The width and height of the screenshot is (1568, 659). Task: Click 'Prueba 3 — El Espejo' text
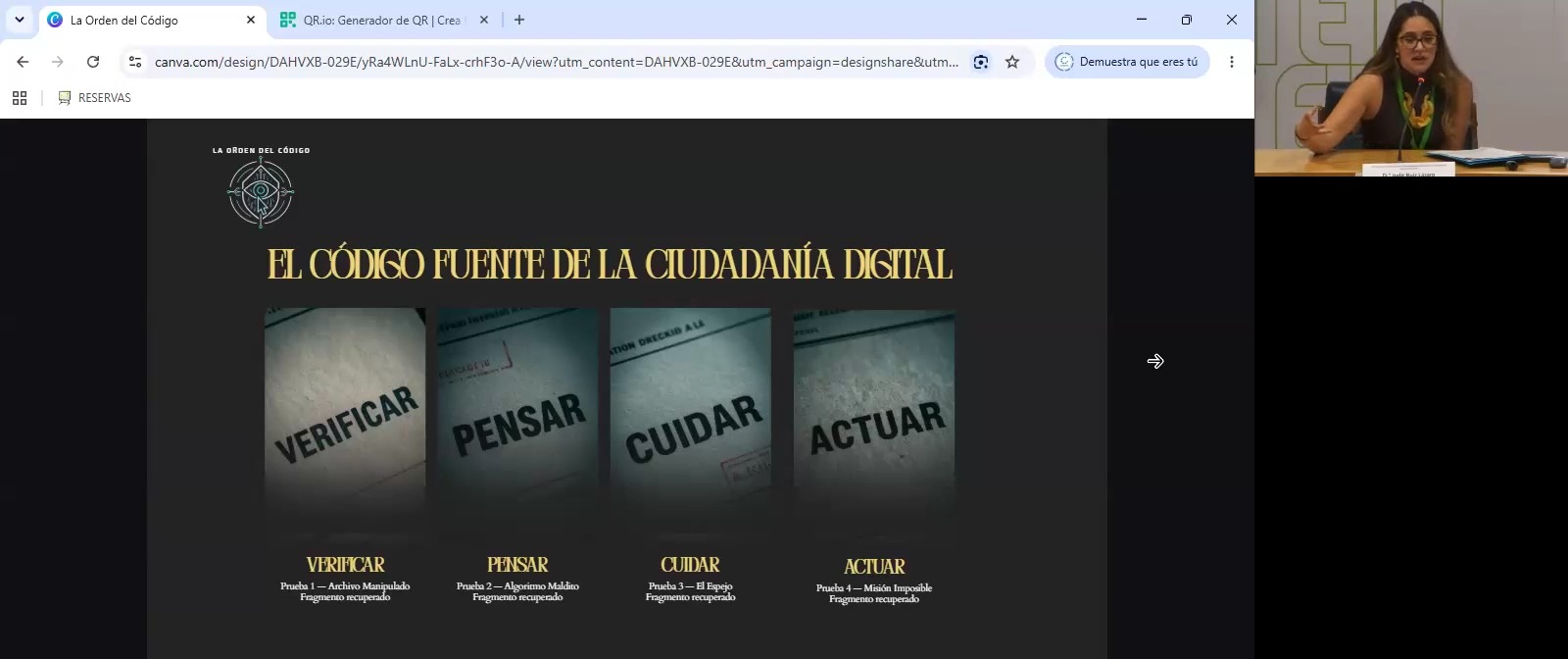(x=690, y=586)
